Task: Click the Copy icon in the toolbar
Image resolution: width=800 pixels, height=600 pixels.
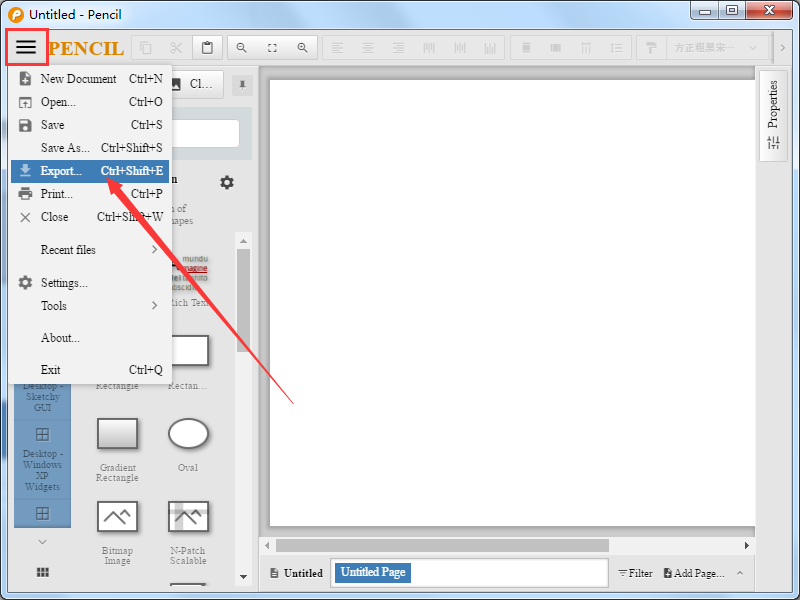Action: point(145,48)
